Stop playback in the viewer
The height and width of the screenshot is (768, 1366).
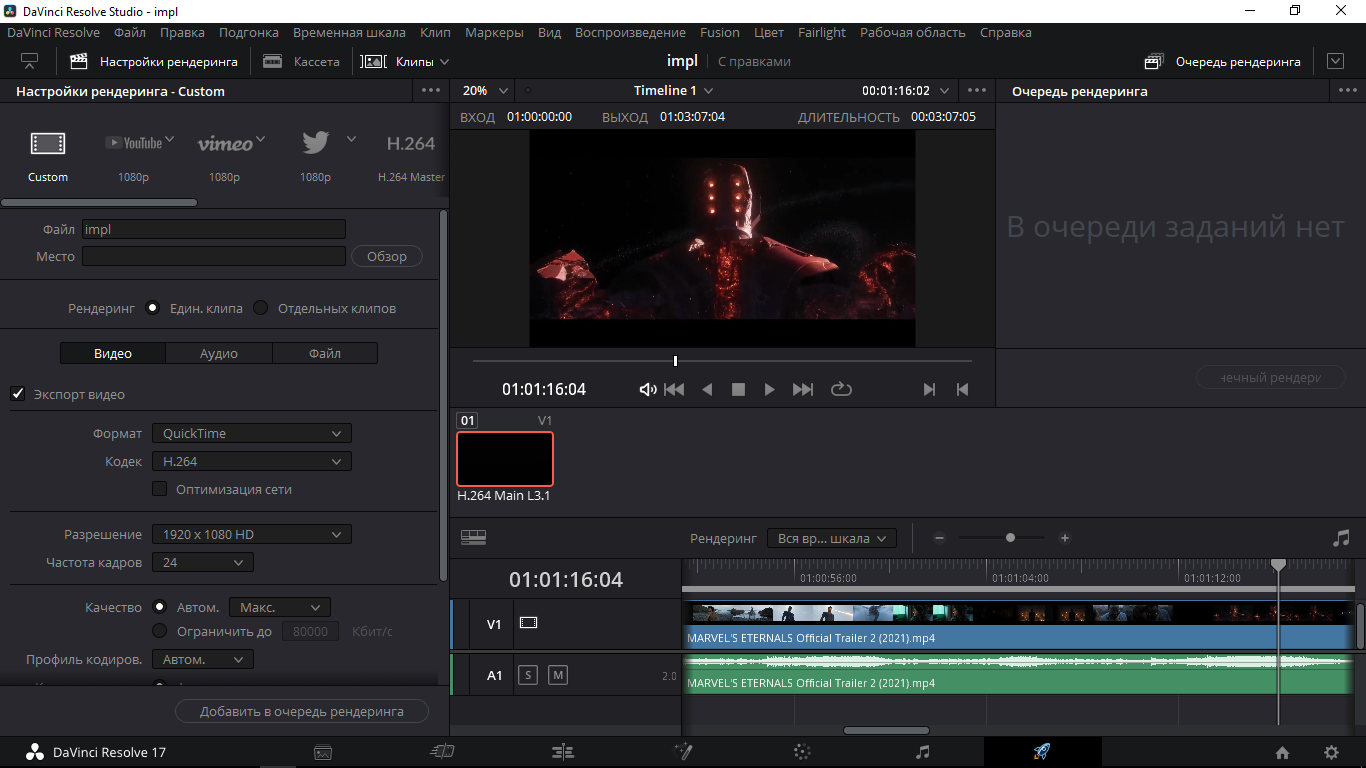click(x=738, y=390)
